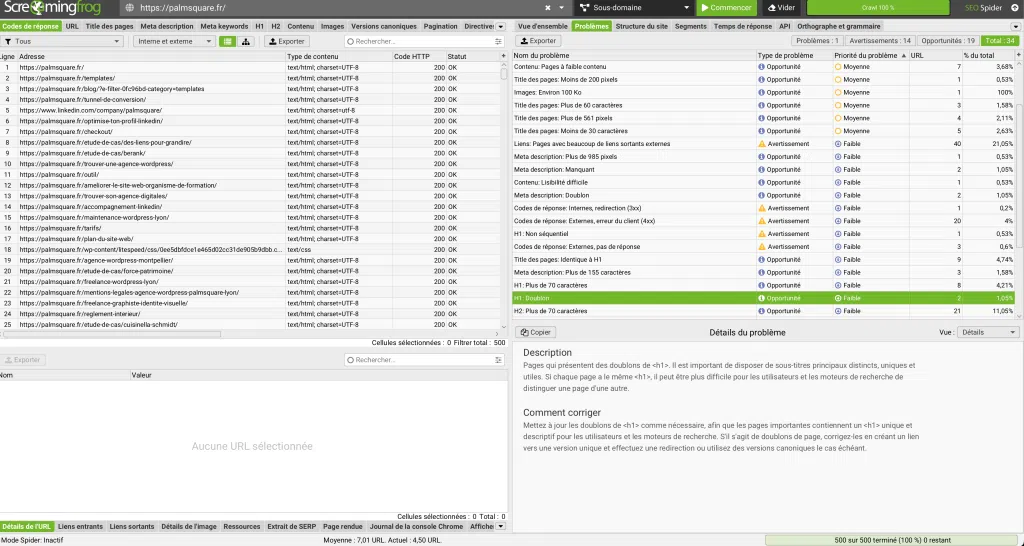Open search filter options in top-left search
This screenshot has height=546, width=1024.
click(499, 41)
